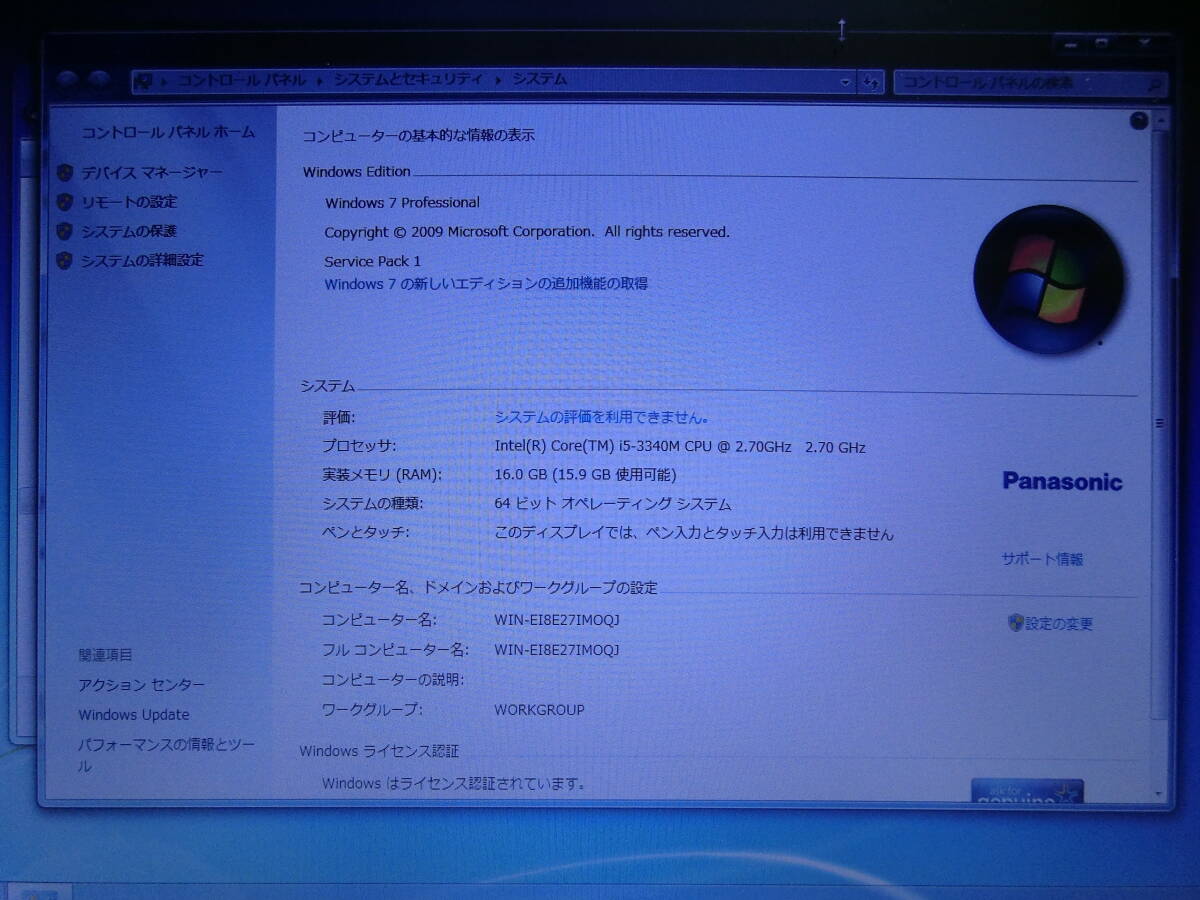
Task: Open Remote settings (リモートの設定)
Action: pyautogui.click(x=129, y=201)
